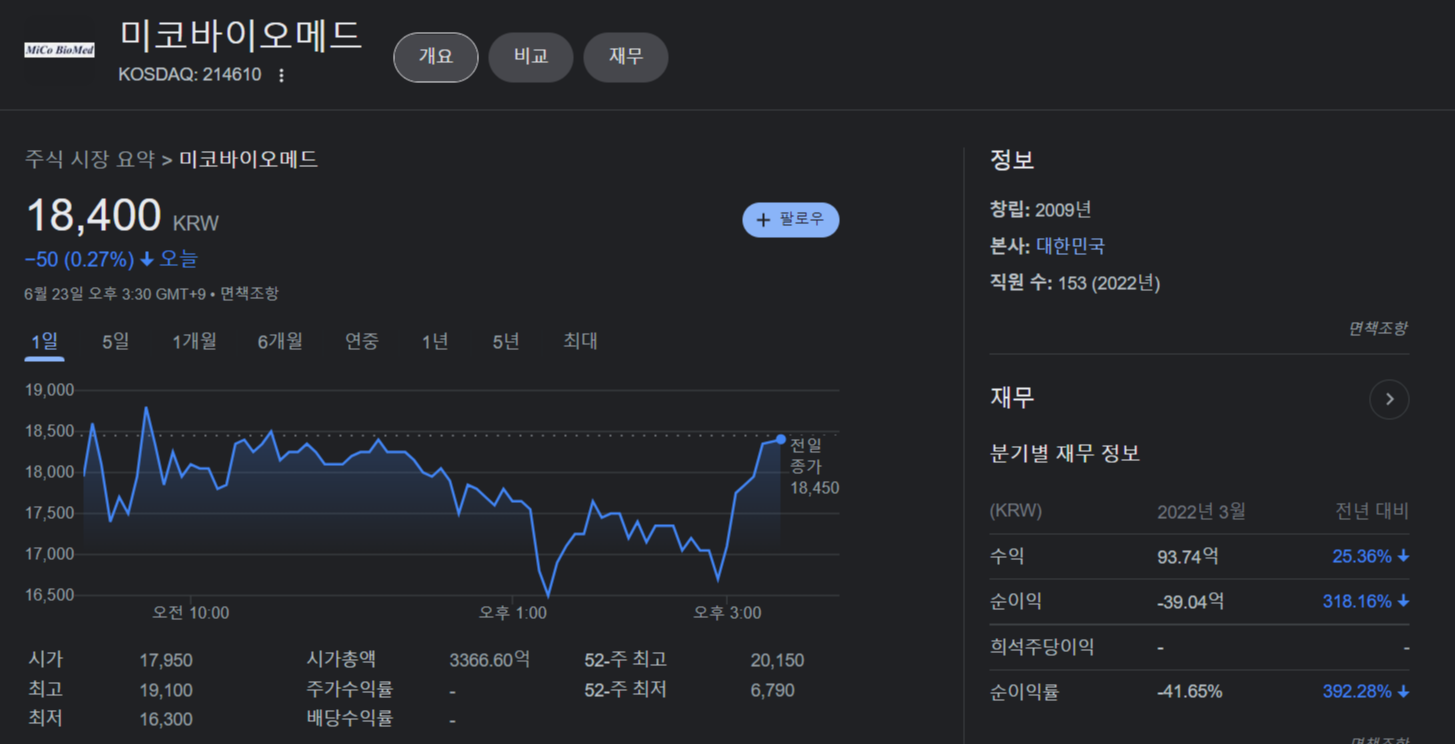Click the 직원 수: 153 (2022년) text
This screenshot has height=744, width=1455.
(x=1075, y=283)
